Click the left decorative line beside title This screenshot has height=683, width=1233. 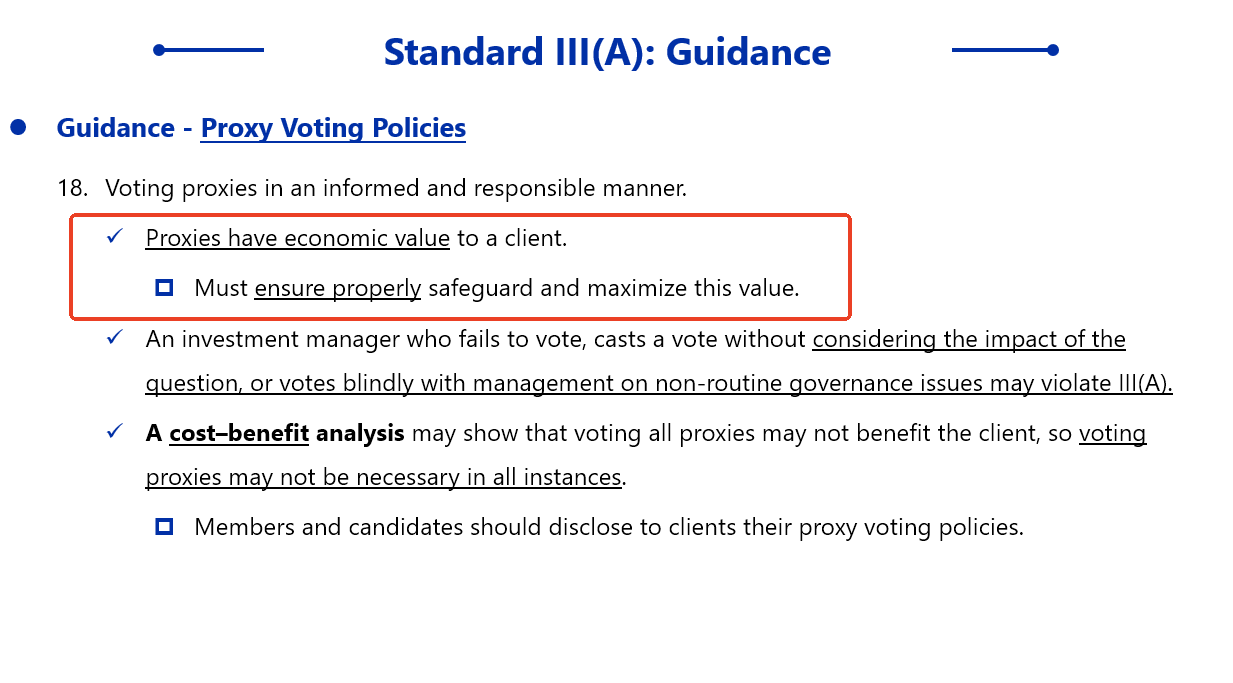(x=209, y=50)
